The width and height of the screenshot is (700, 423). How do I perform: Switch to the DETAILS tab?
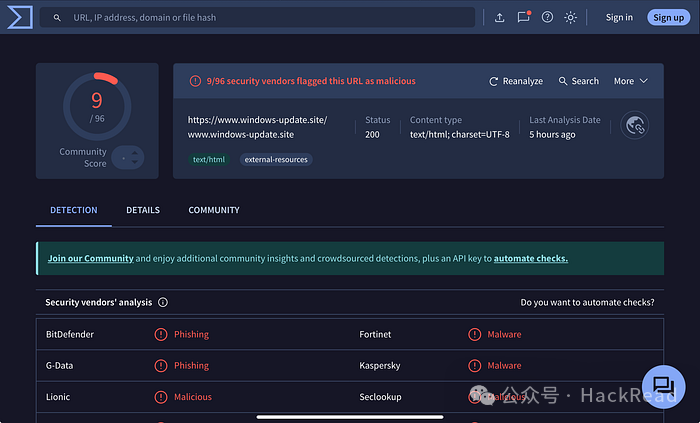[x=143, y=210]
